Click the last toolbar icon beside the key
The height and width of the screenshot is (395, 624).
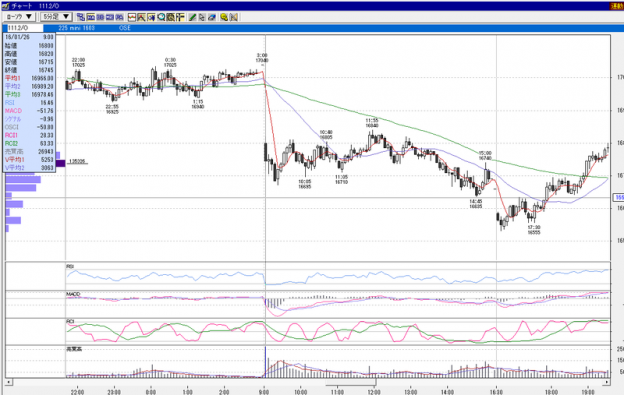pyautogui.click(x=234, y=17)
